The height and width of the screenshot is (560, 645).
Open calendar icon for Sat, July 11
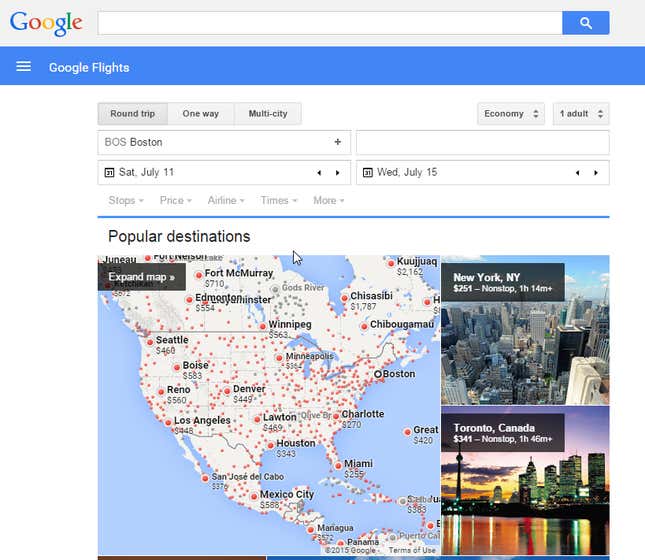pos(109,173)
